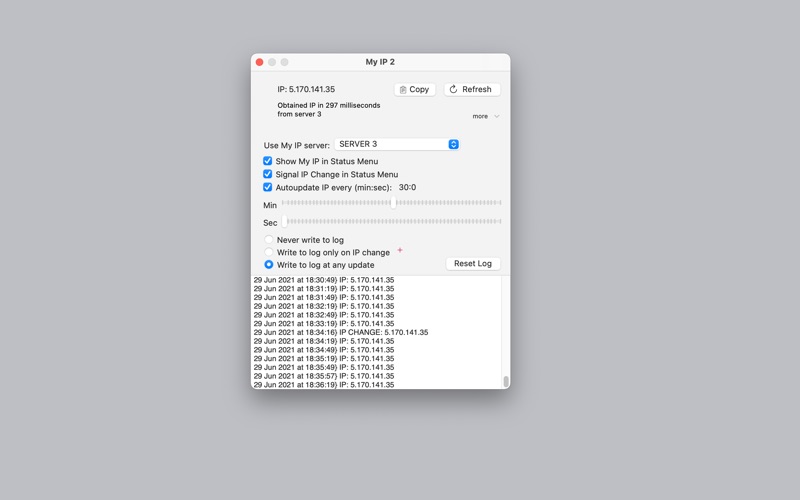The width and height of the screenshot is (800, 500).
Task: Click the 18:35:57 log entry
Action: click(x=324, y=376)
